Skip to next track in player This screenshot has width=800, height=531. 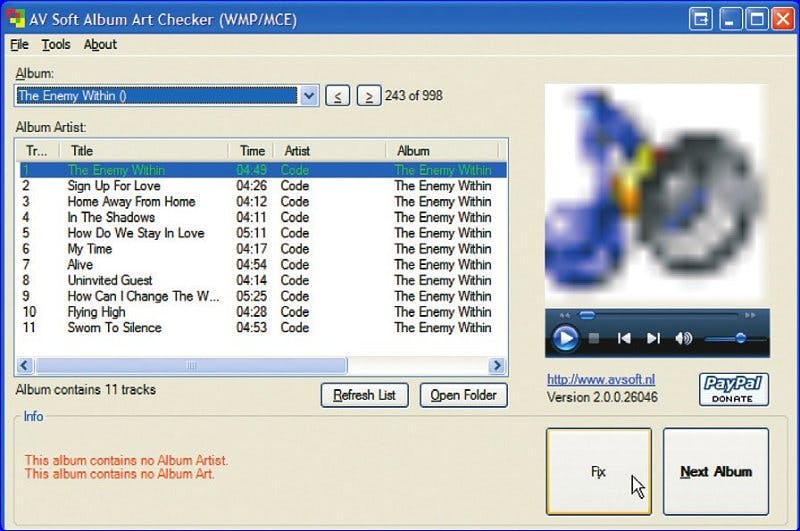(x=653, y=338)
